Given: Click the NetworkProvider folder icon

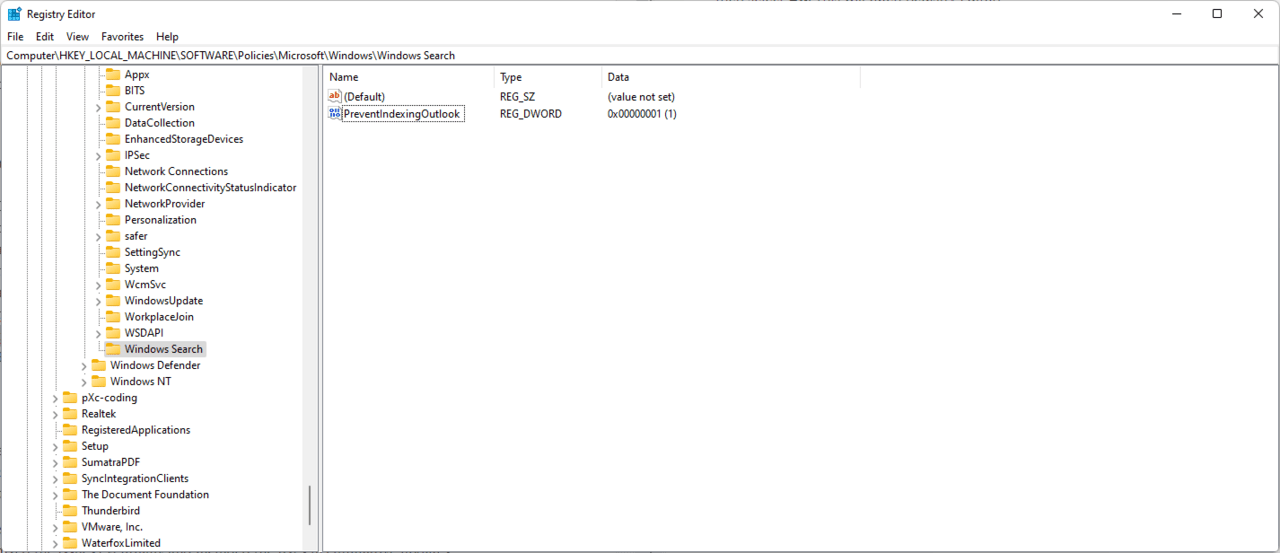Looking at the screenshot, I should tap(112, 204).
